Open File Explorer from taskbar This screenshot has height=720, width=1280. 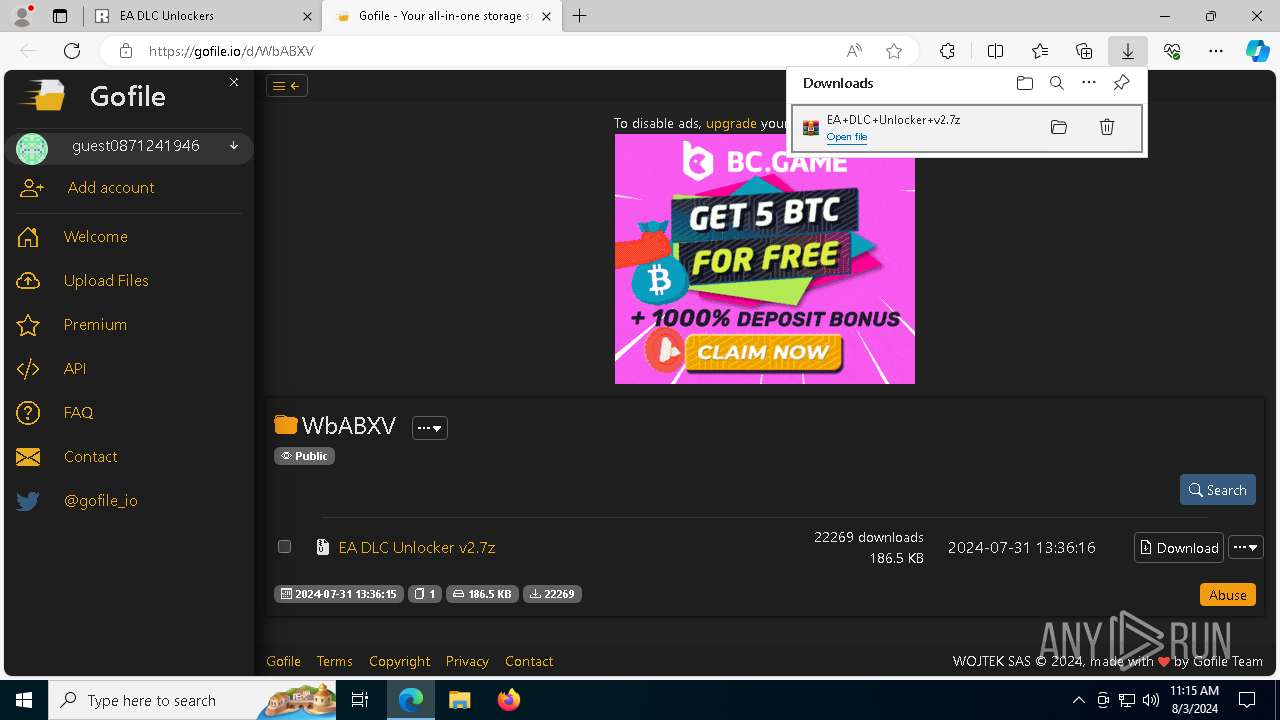(x=459, y=700)
